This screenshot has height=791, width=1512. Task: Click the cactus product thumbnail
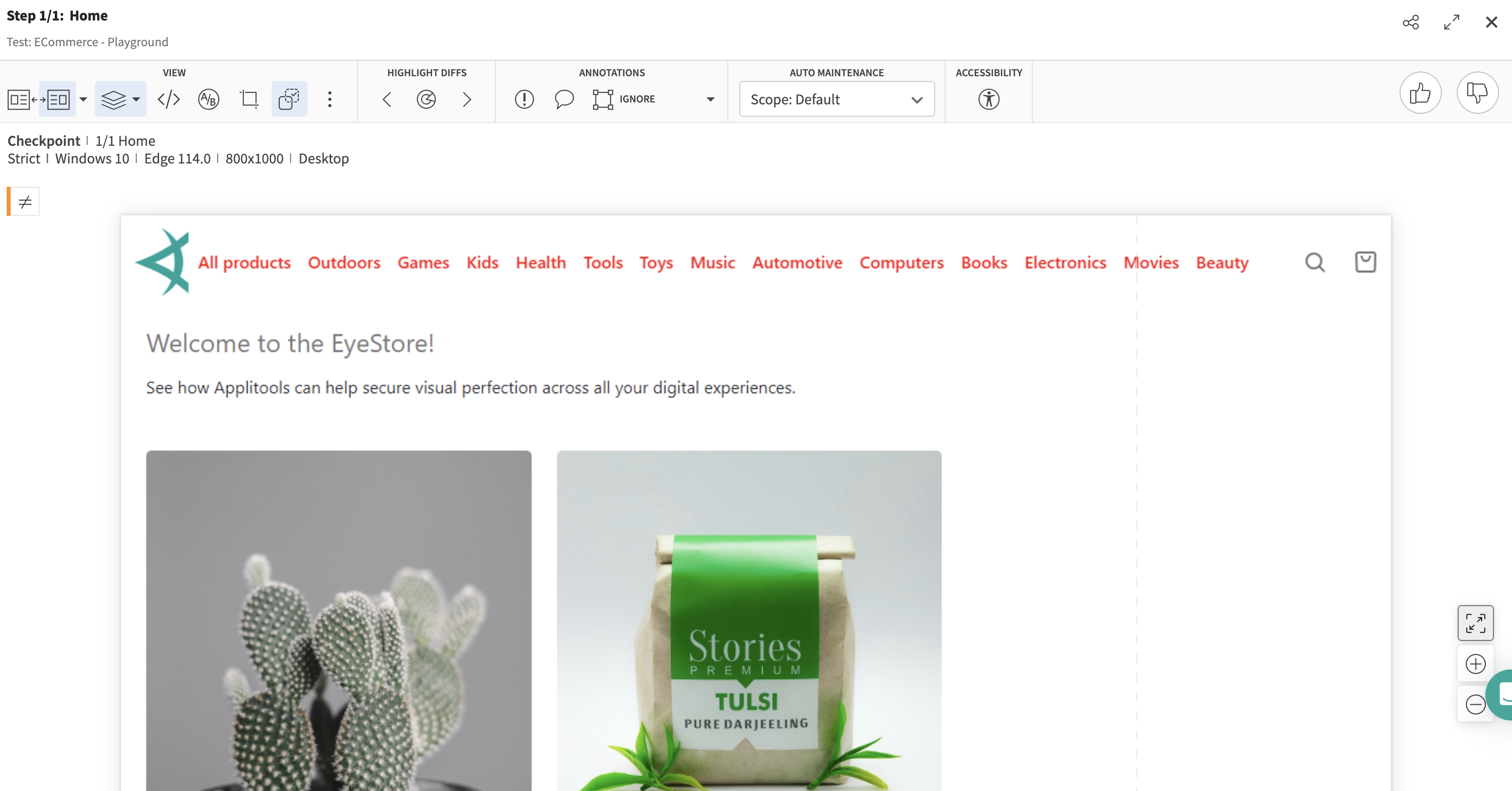tap(339, 620)
